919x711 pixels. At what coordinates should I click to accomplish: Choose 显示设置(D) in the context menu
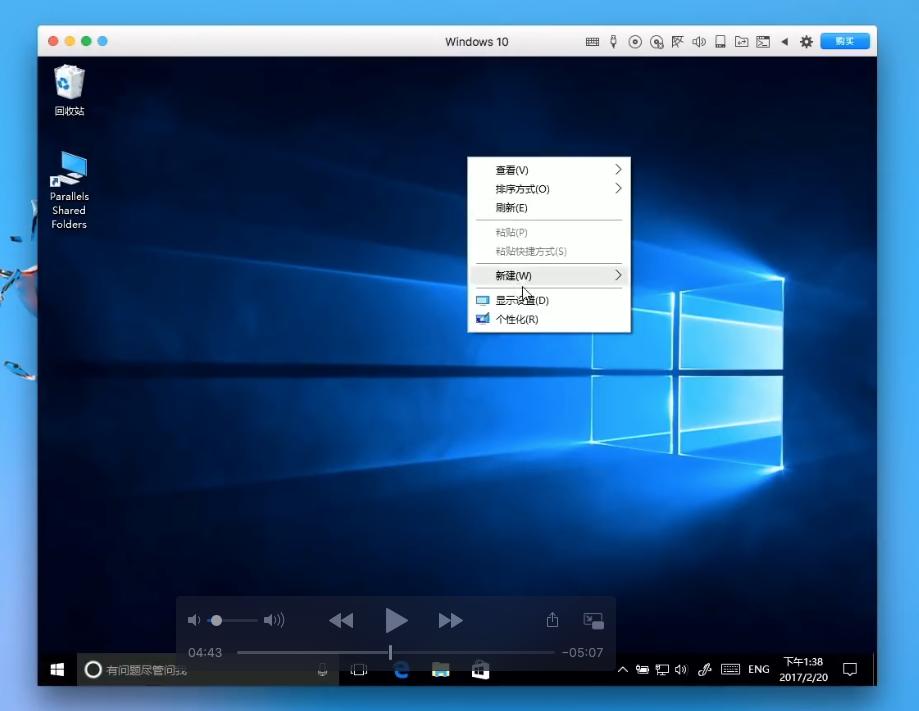pyautogui.click(x=549, y=300)
